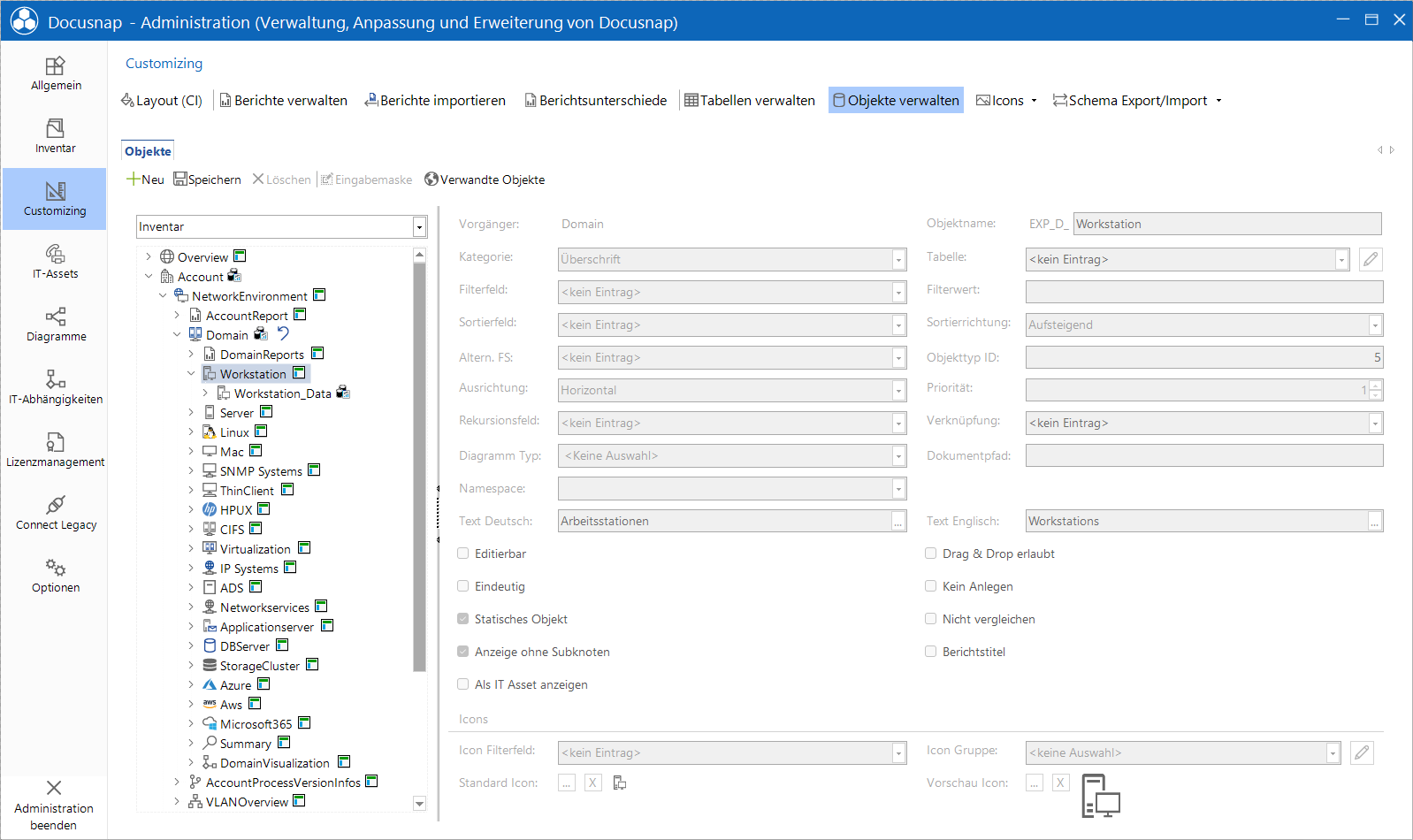Open the Inventar dropdown above the tree

pyautogui.click(x=420, y=227)
